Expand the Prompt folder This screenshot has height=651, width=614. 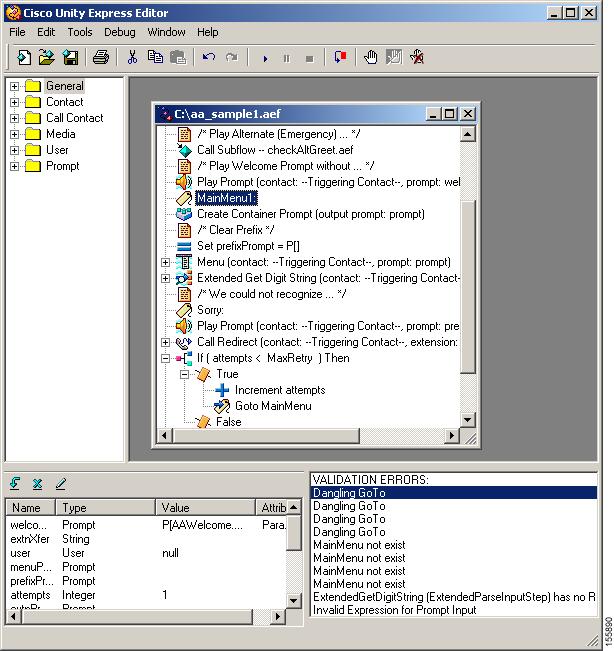tap(15, 166)
